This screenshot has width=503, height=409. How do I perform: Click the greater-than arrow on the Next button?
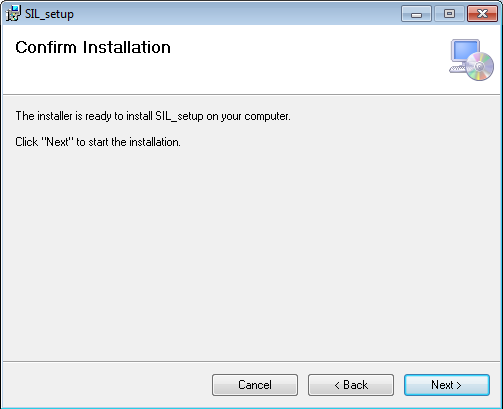pos(459,386)
